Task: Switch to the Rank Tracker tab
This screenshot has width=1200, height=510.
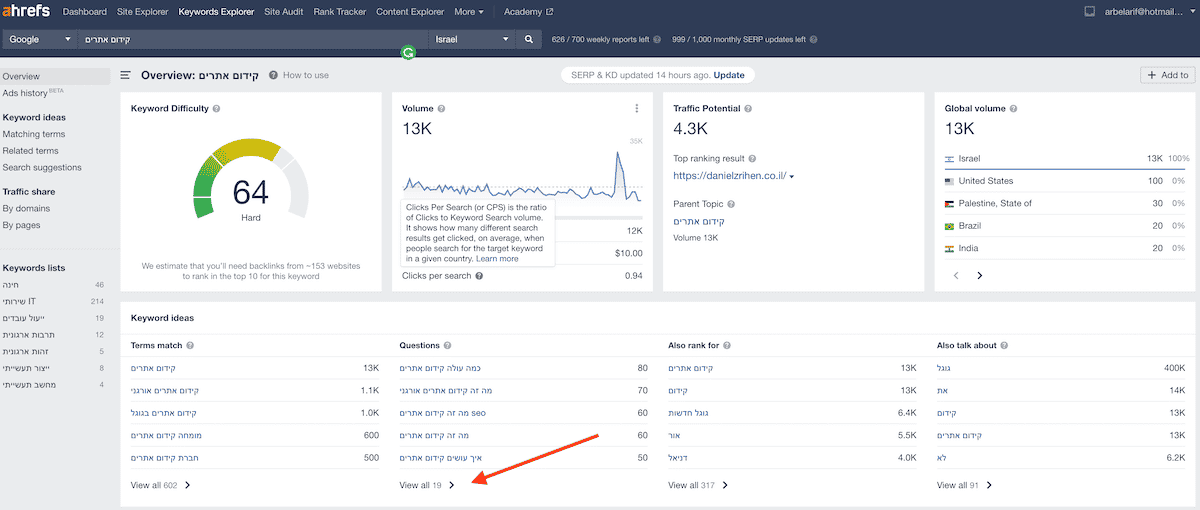Action: [x=341, y=12]
